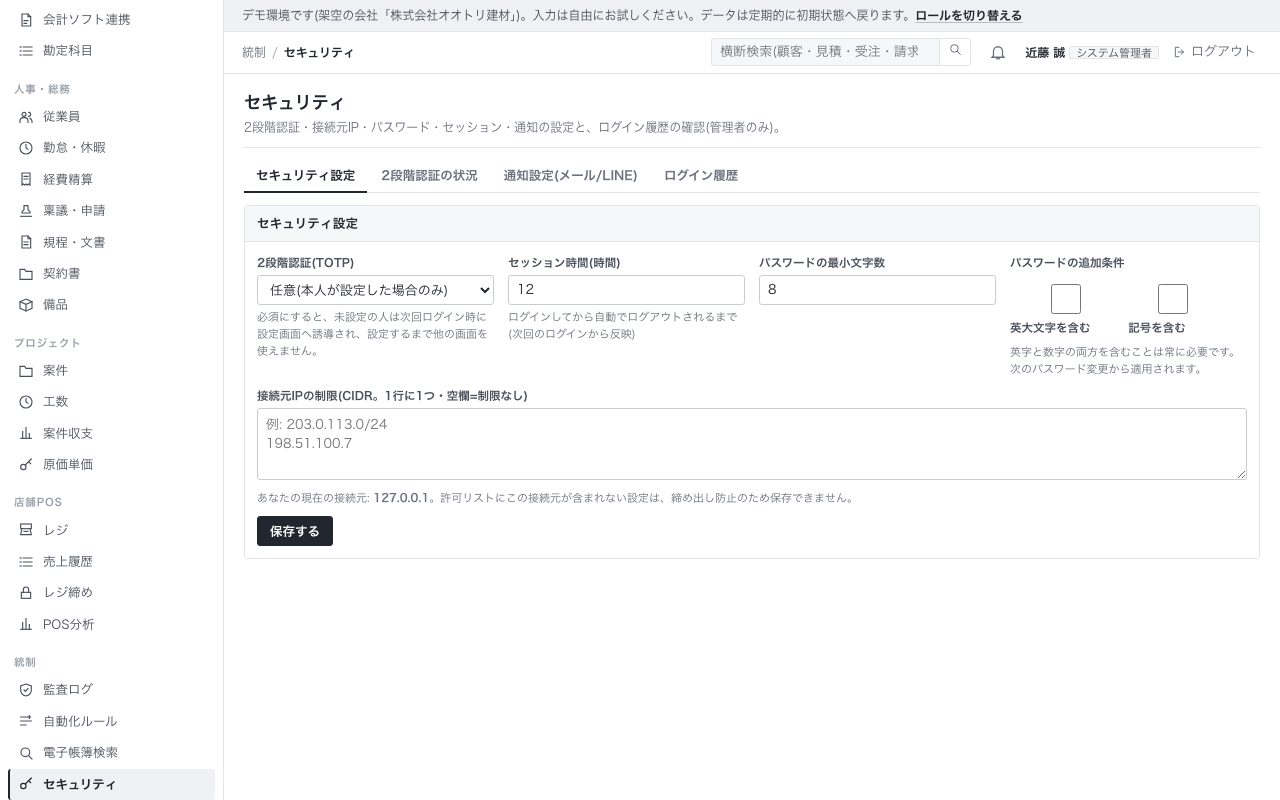This screenshot has height=800, width=1280.
Task: Click the clock icon for 勤怠・休暇
Action: coord(26,148)
